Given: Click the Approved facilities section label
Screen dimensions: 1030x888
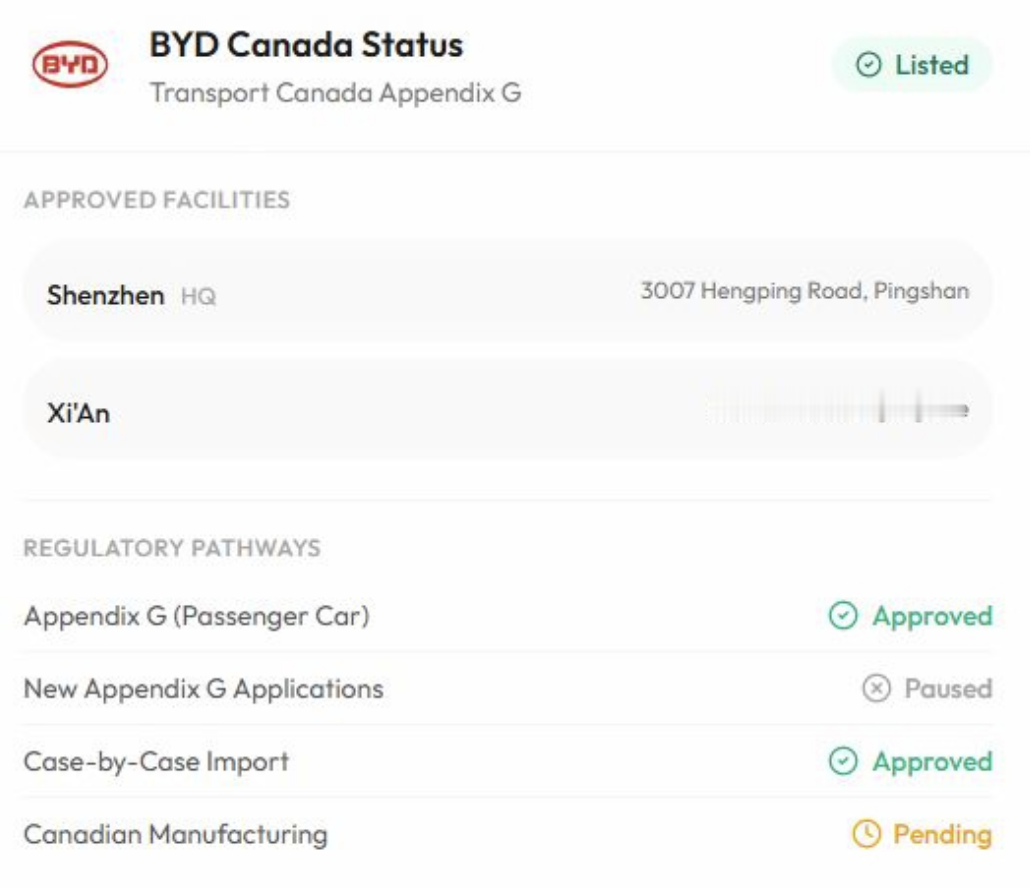Looking at the screenshot, I should coord(157,200).
